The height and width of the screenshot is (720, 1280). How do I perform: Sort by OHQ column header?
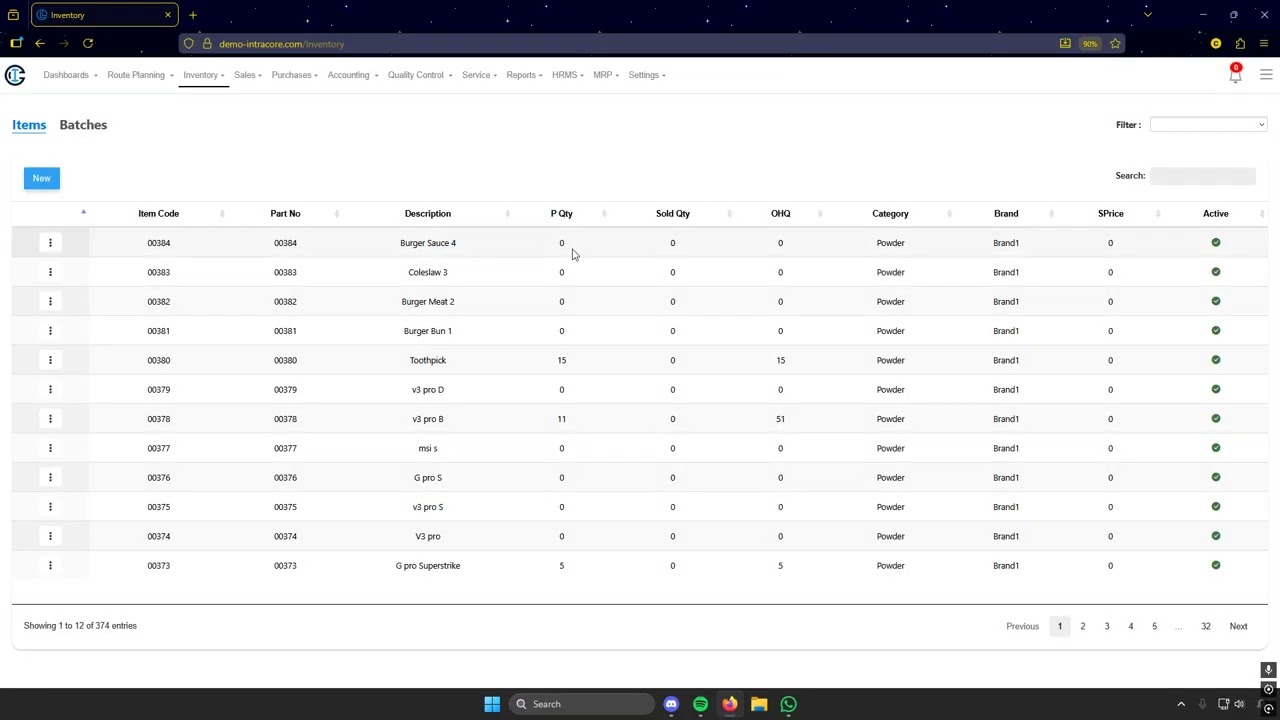[781, 213]
